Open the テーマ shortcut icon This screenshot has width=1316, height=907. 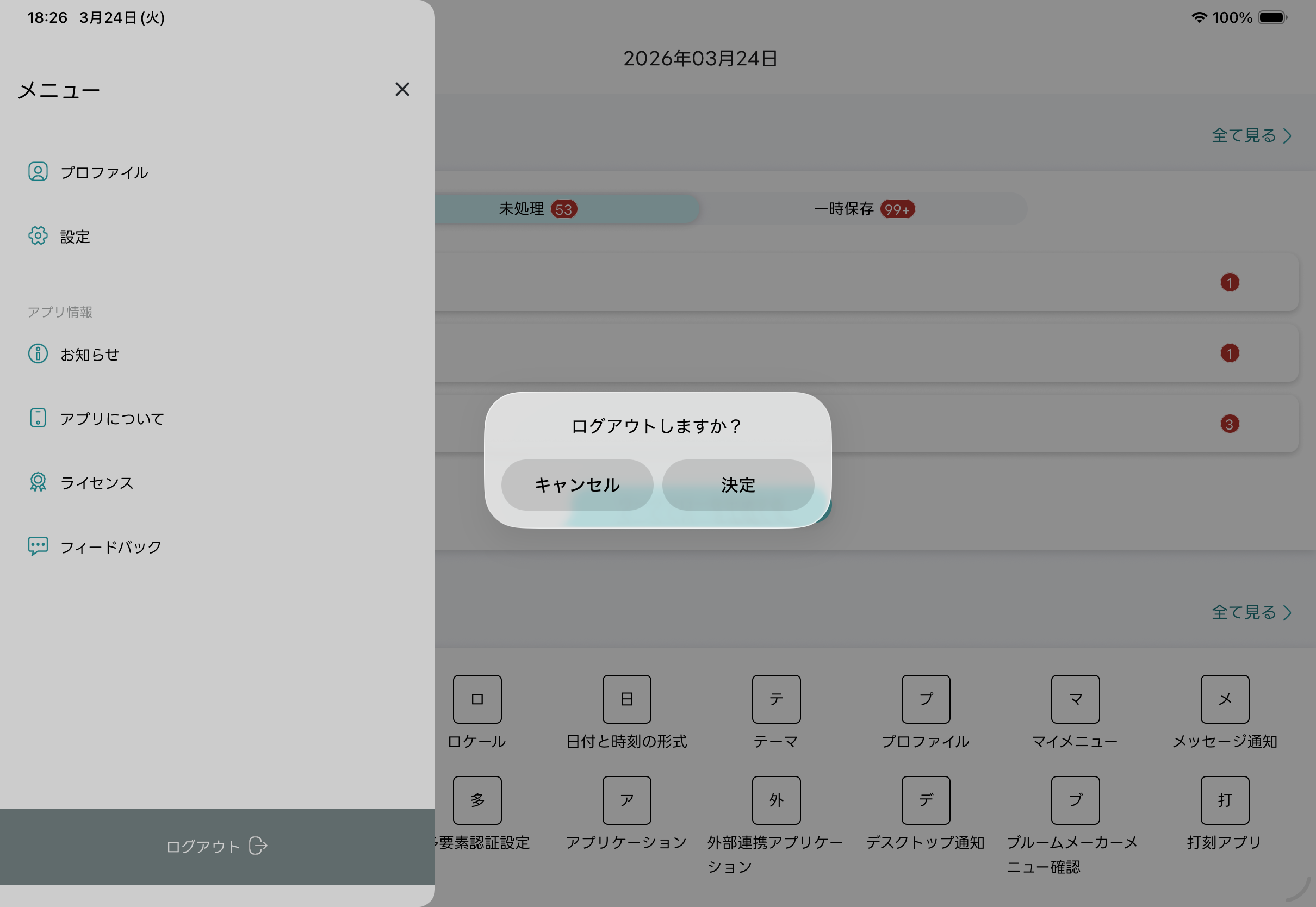(x=775, y=699)
